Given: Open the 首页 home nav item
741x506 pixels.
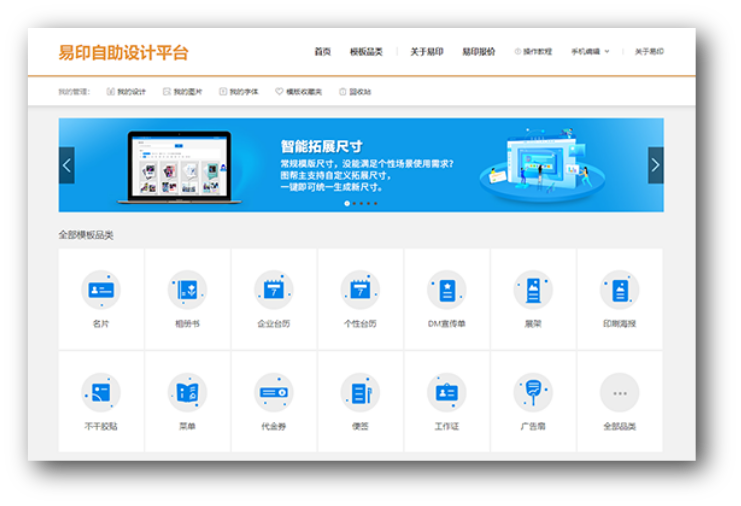Looking at the screenshot, I should (x=322, y=52).
